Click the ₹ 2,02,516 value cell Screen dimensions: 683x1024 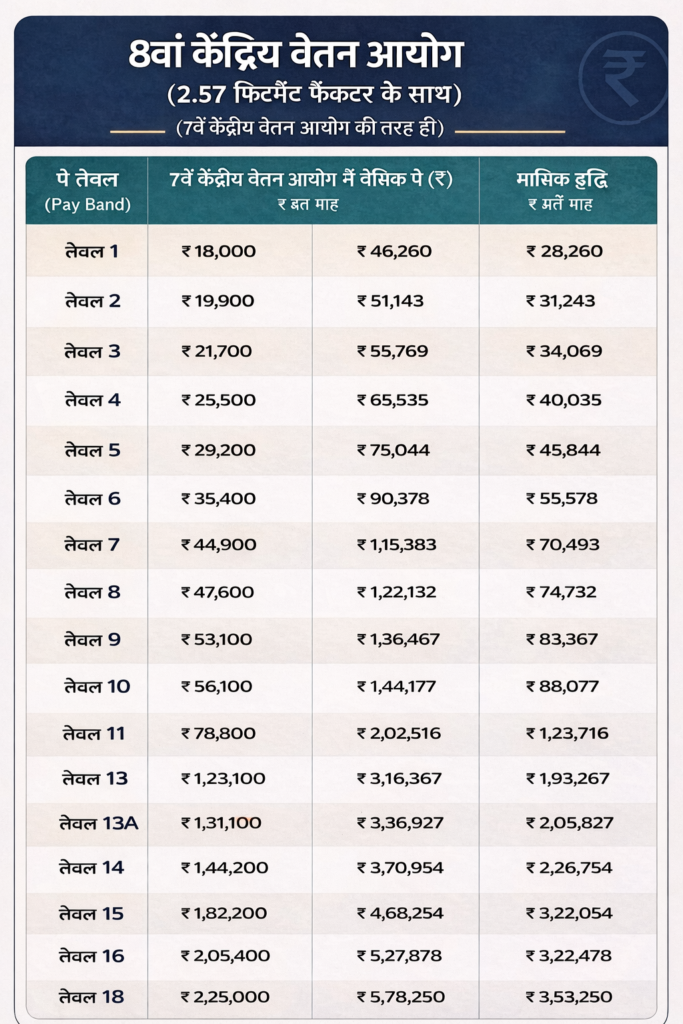(x=398, y=733)
